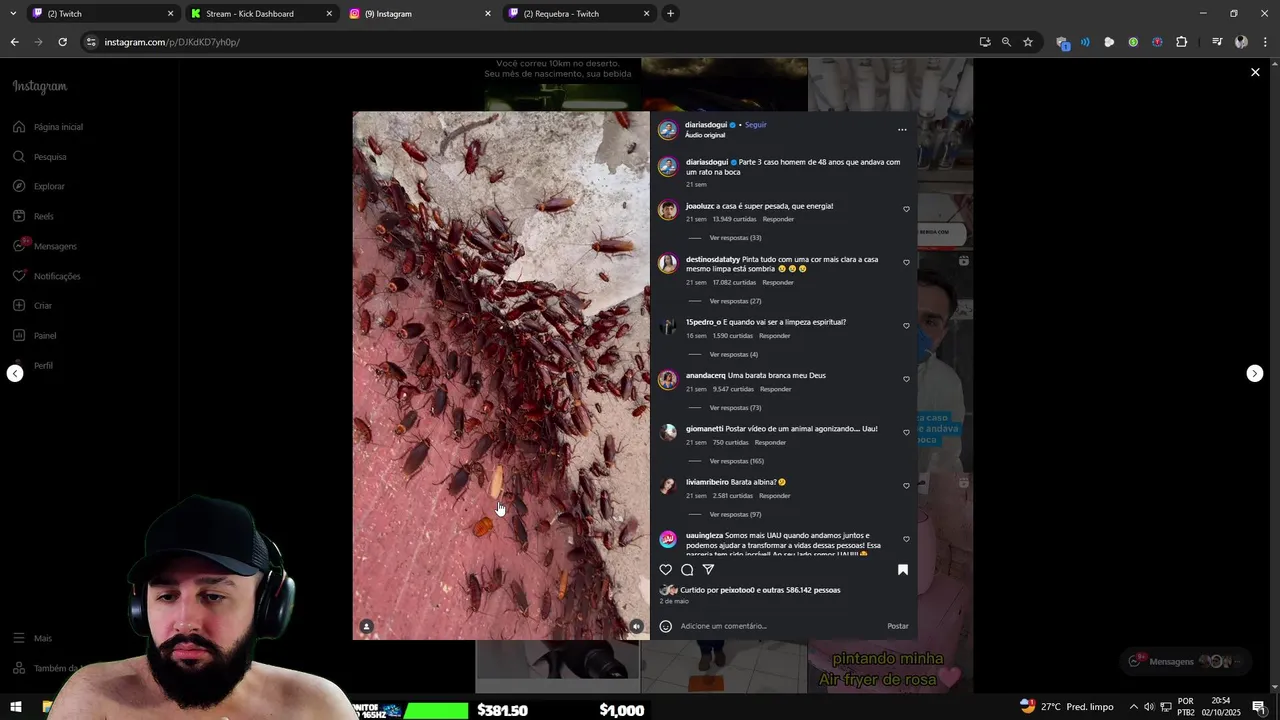Click Postar to submit comment

coord(898,626)
